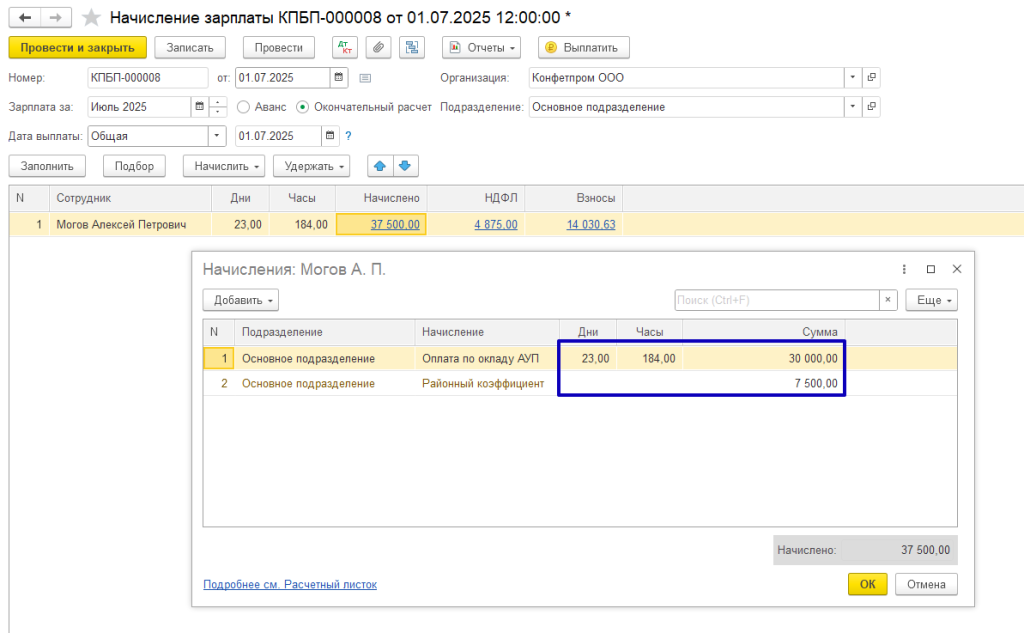Expand the Подразделение dropdown arrow

tap(852, 107)
